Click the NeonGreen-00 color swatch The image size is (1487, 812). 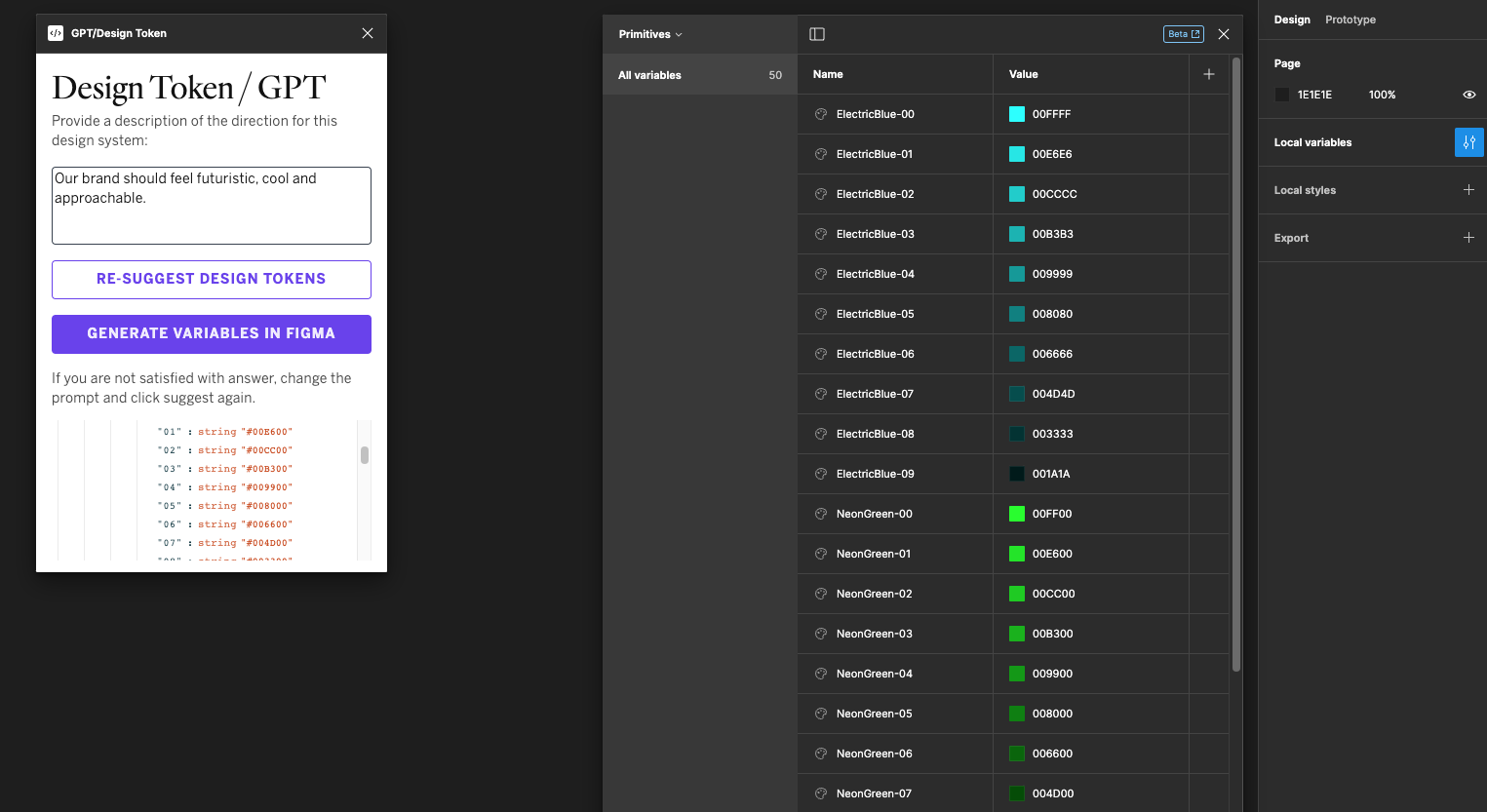pyautogui.click(x=1017, y=514)
